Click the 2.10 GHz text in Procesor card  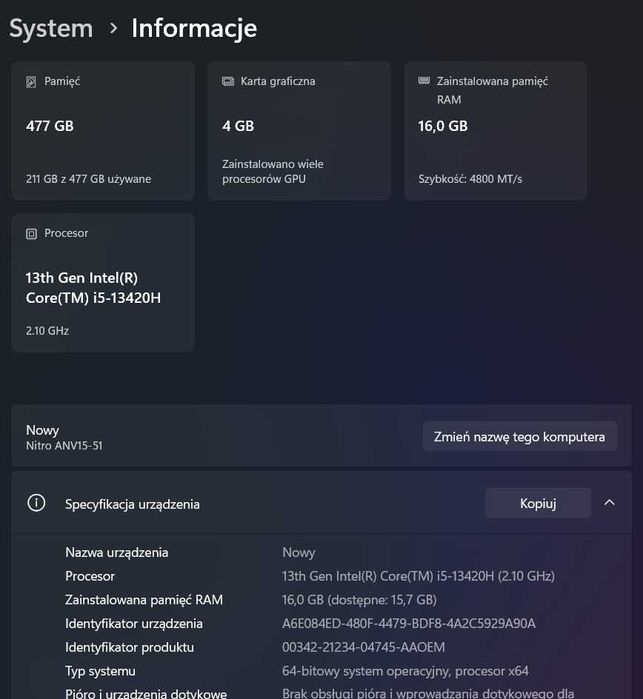click(x=47, y=331)
